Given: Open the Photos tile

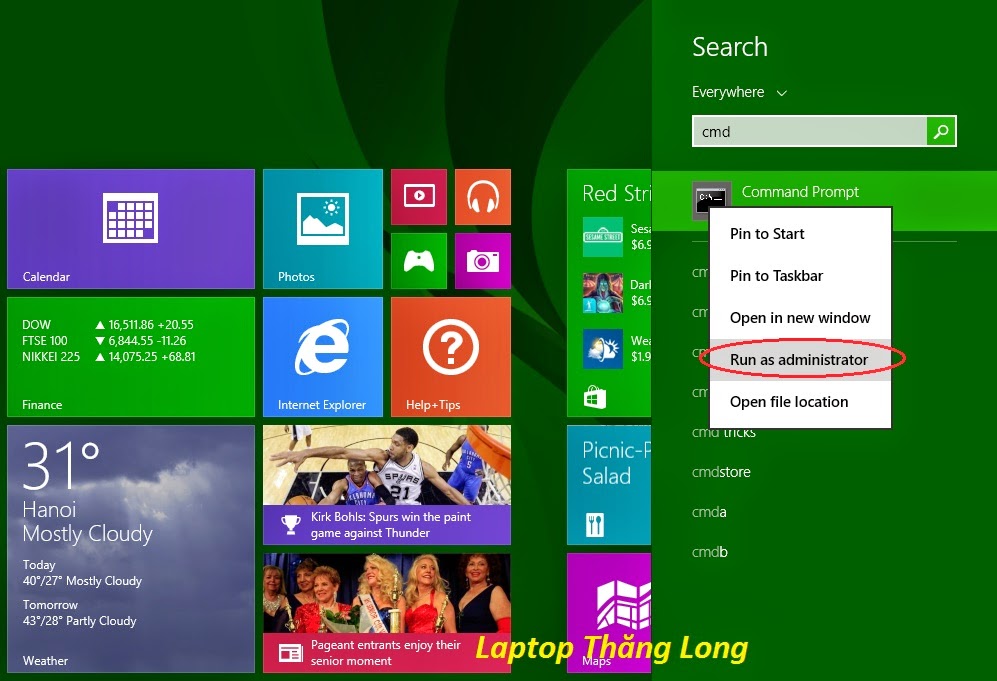Looking at the screenshot, I should [x=323, y=229].
